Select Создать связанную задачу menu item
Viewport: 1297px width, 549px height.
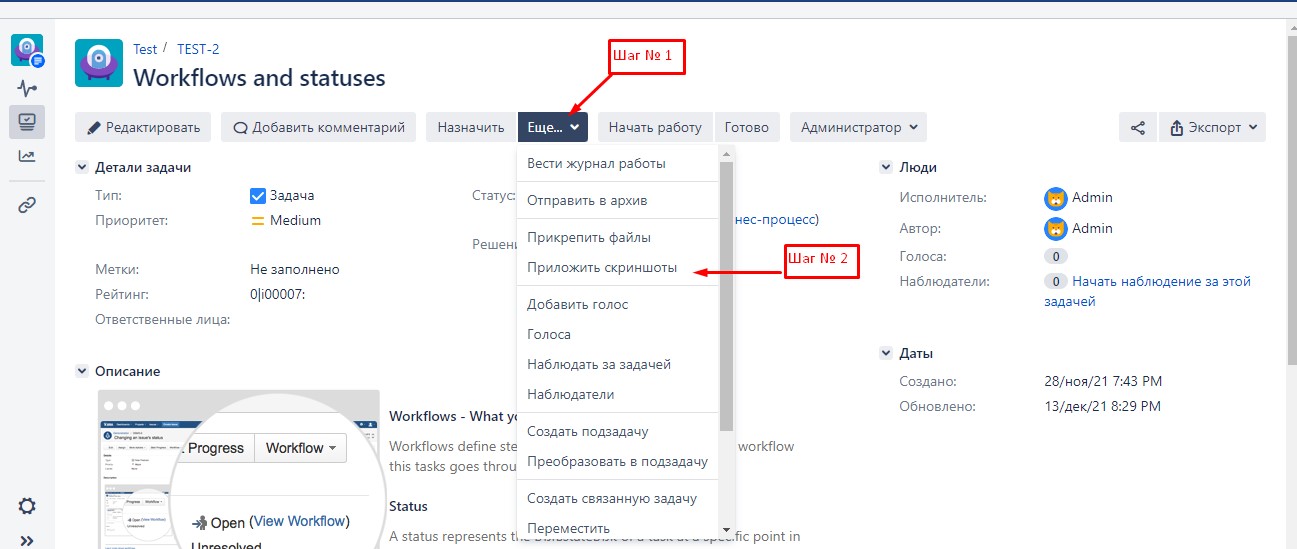pos(618,499)
